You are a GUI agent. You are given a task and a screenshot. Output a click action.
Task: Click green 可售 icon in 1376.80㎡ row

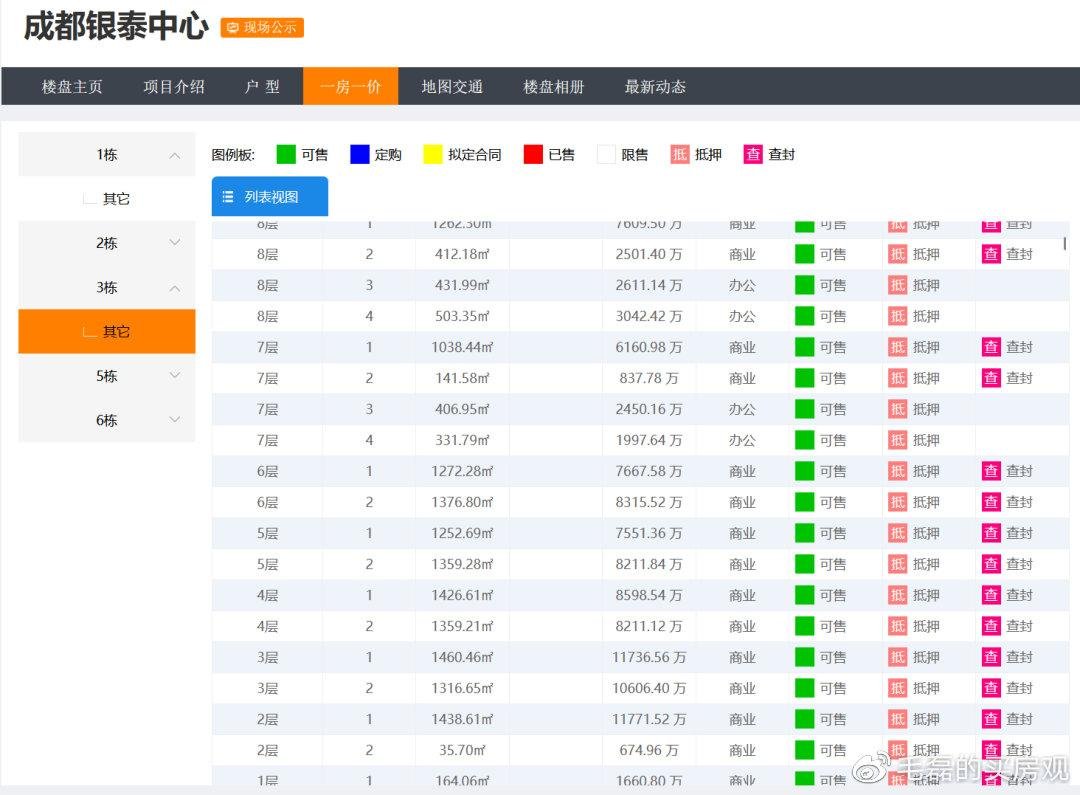804,502
